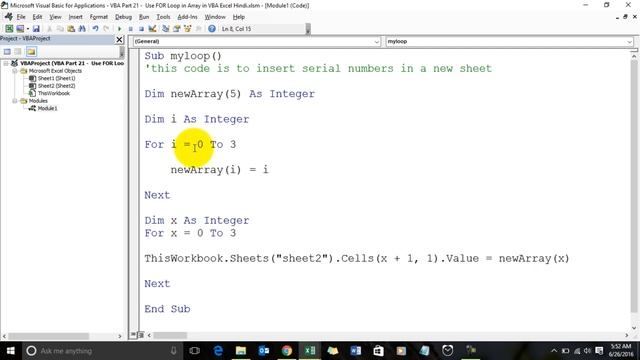Open Microsoft Edge from the taskbar
The image size is (640, 360).
coord(218,351)
